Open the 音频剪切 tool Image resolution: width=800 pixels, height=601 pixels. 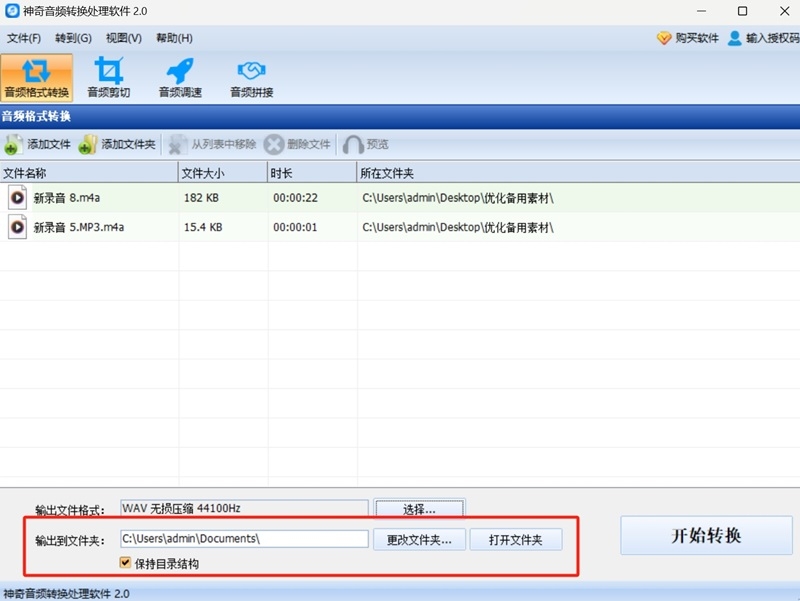coord(109,78)
